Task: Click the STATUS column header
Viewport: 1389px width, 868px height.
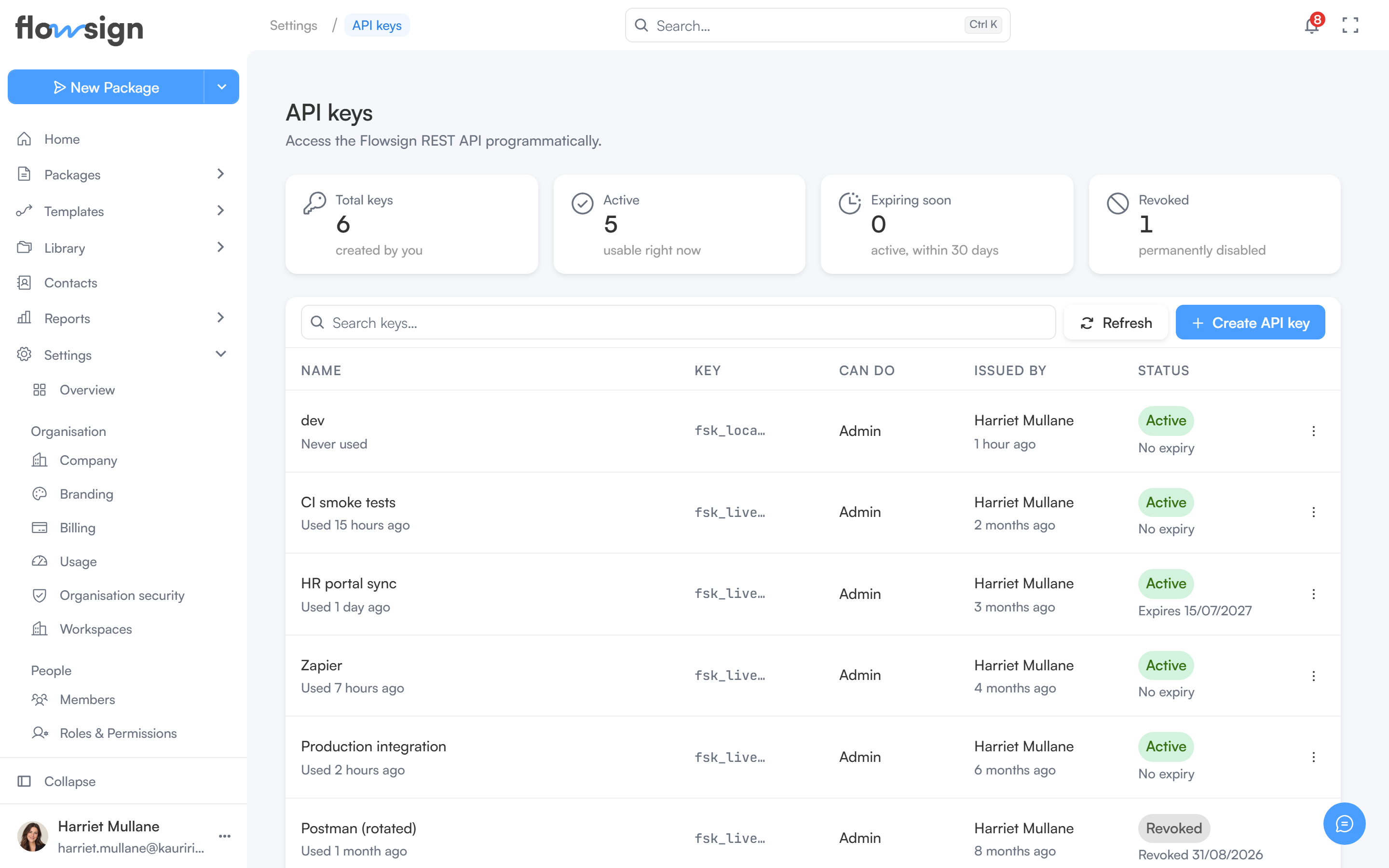Action: [1163, 371]
